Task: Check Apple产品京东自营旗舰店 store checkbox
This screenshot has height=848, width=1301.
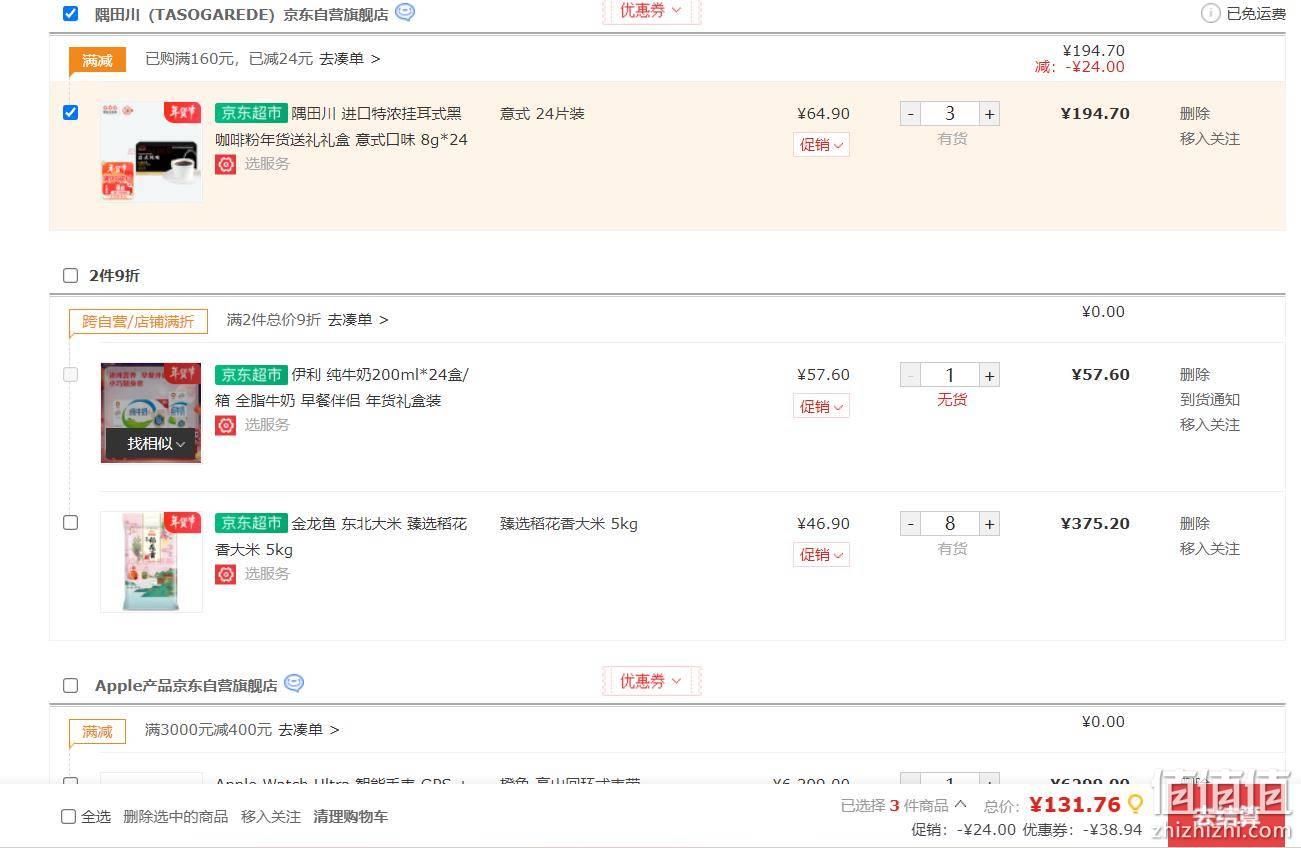Action: [70, 685]
